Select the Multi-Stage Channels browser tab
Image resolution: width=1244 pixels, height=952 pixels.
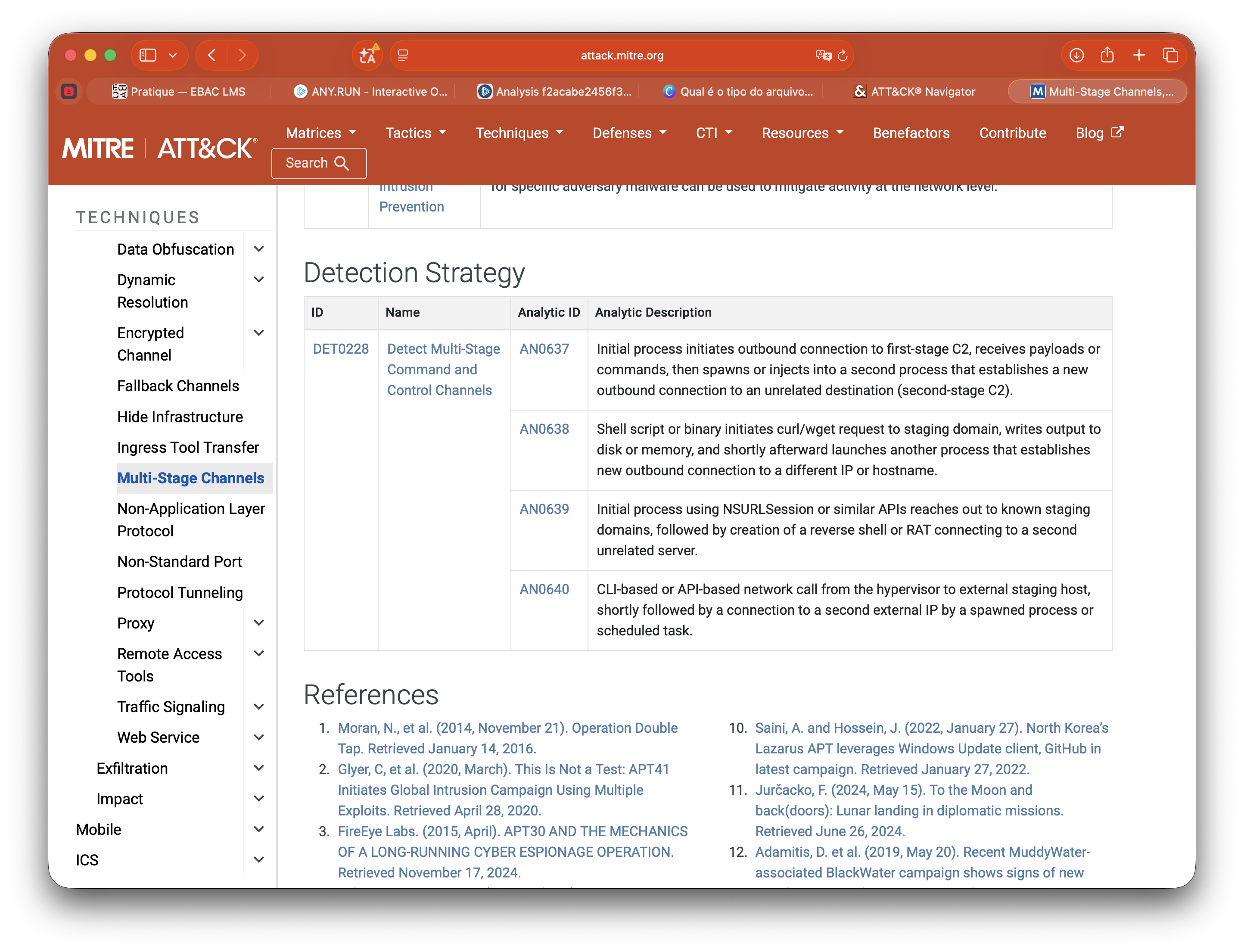(1098, 91)
